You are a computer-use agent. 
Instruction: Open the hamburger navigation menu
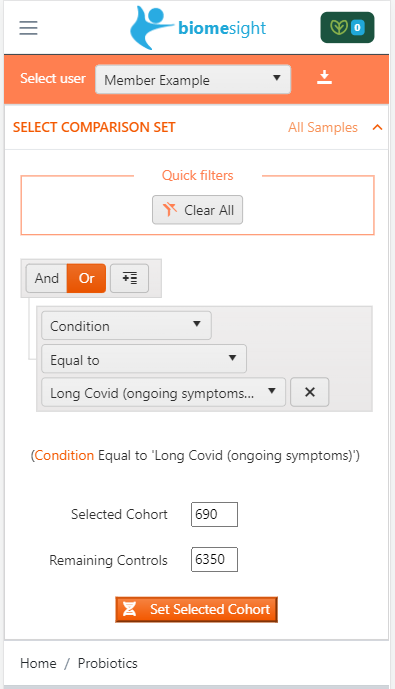coord(28,27)
